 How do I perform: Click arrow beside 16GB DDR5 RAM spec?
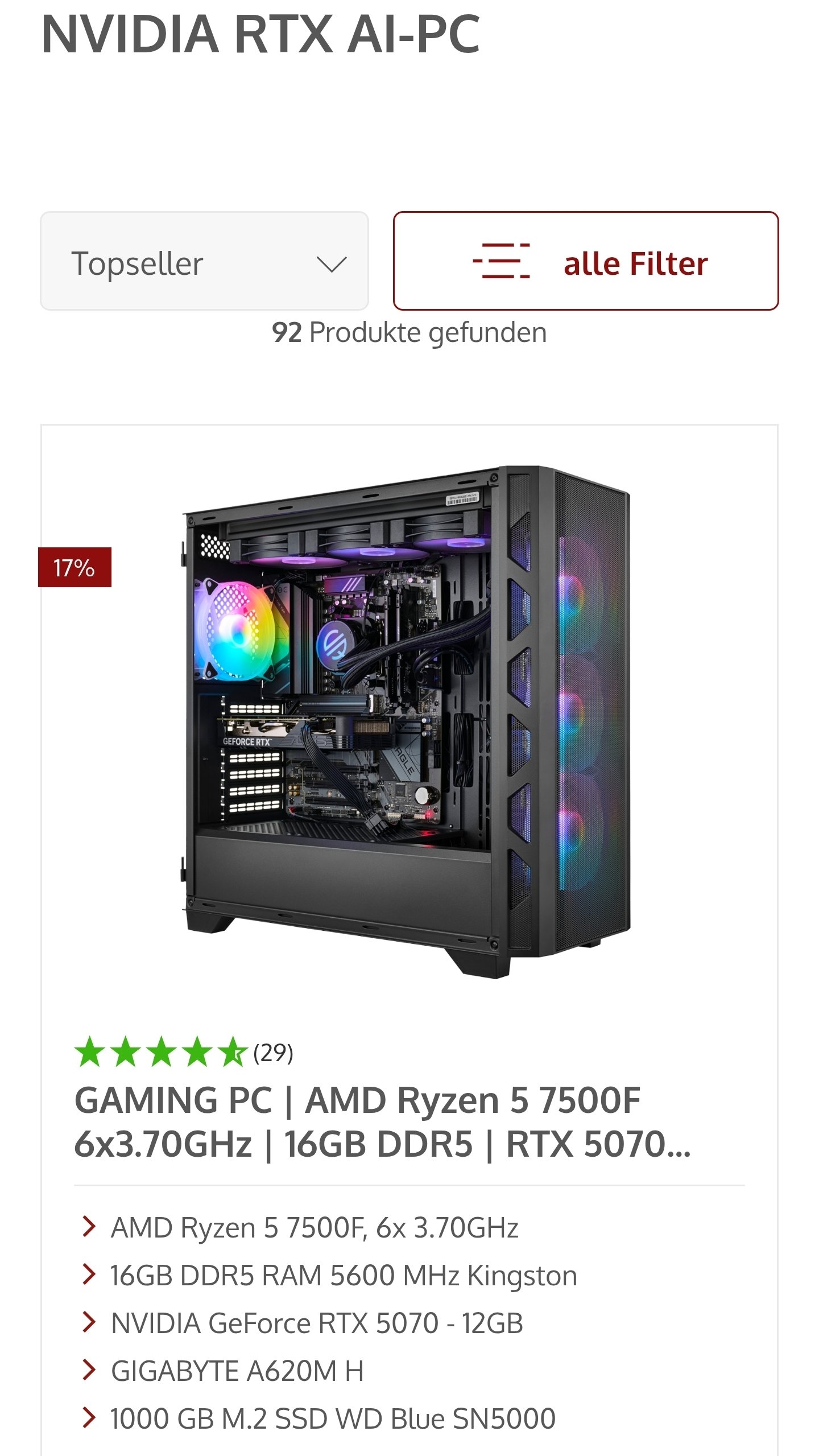[x=88, y=1275]
